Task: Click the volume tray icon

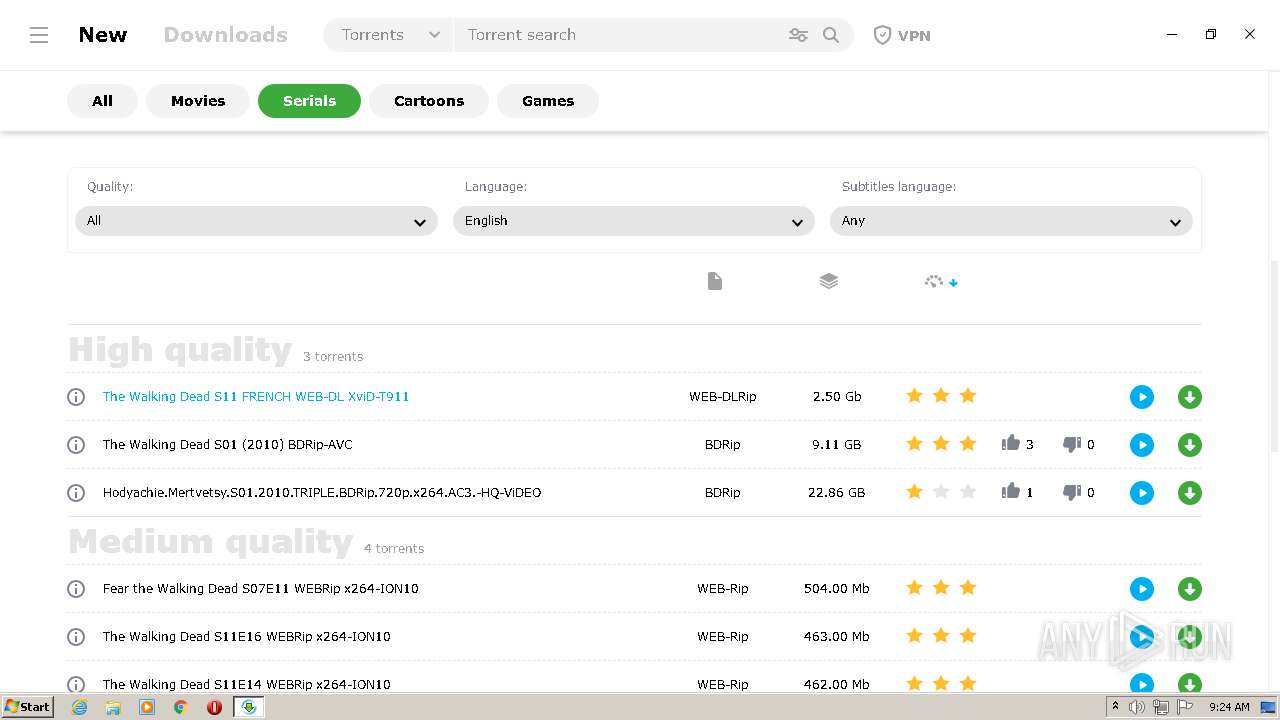Action: 1137,707
